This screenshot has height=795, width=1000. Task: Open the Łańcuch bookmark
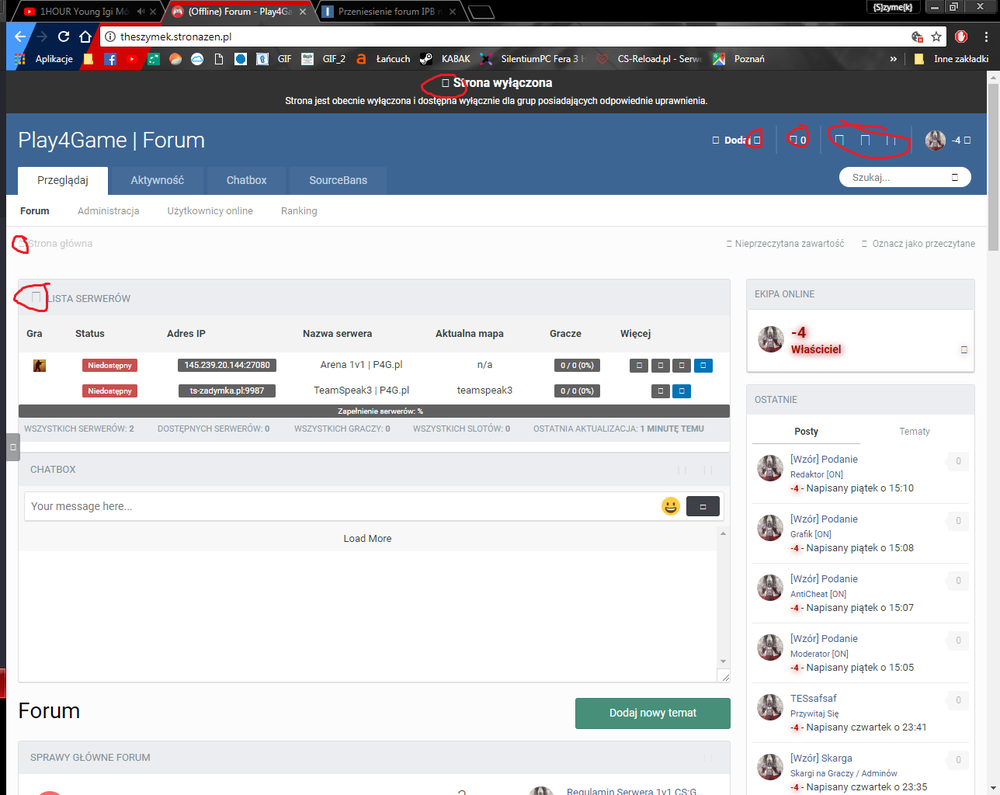tap(383, 59)
